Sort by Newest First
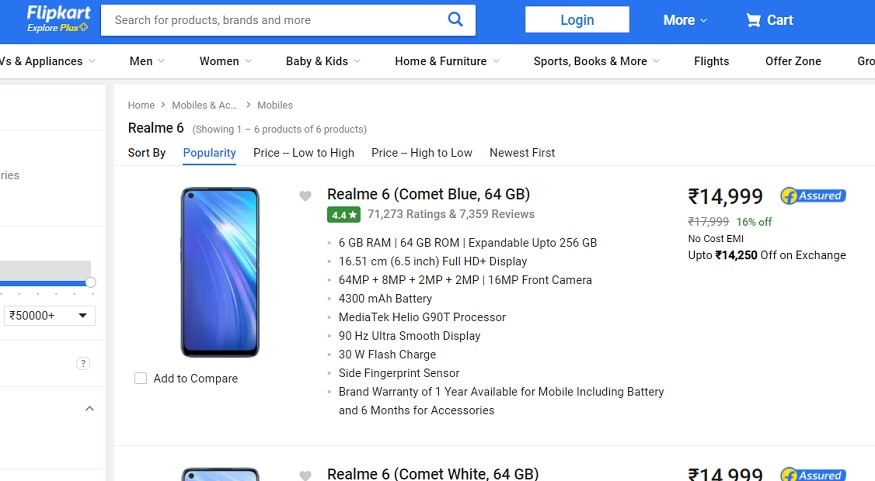Viewport: 875px width, 481px height. [x=522, y=153]
